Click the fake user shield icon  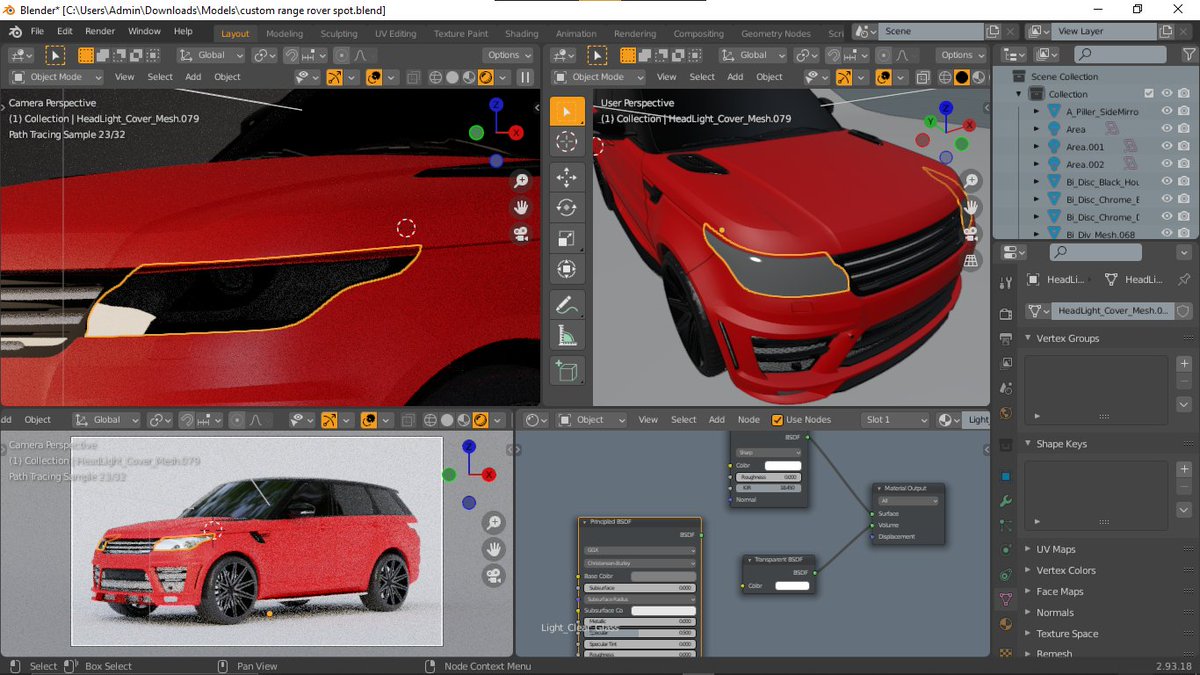[x=1183, y=311]
